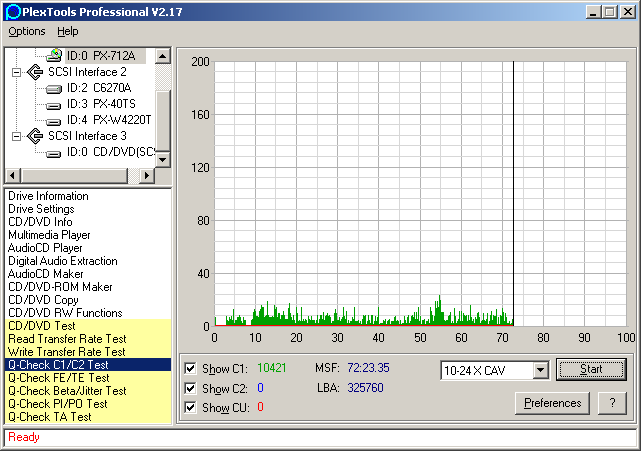
Task: Click the device tree vertical scrollbar thumb
Action: click(163, 121)
